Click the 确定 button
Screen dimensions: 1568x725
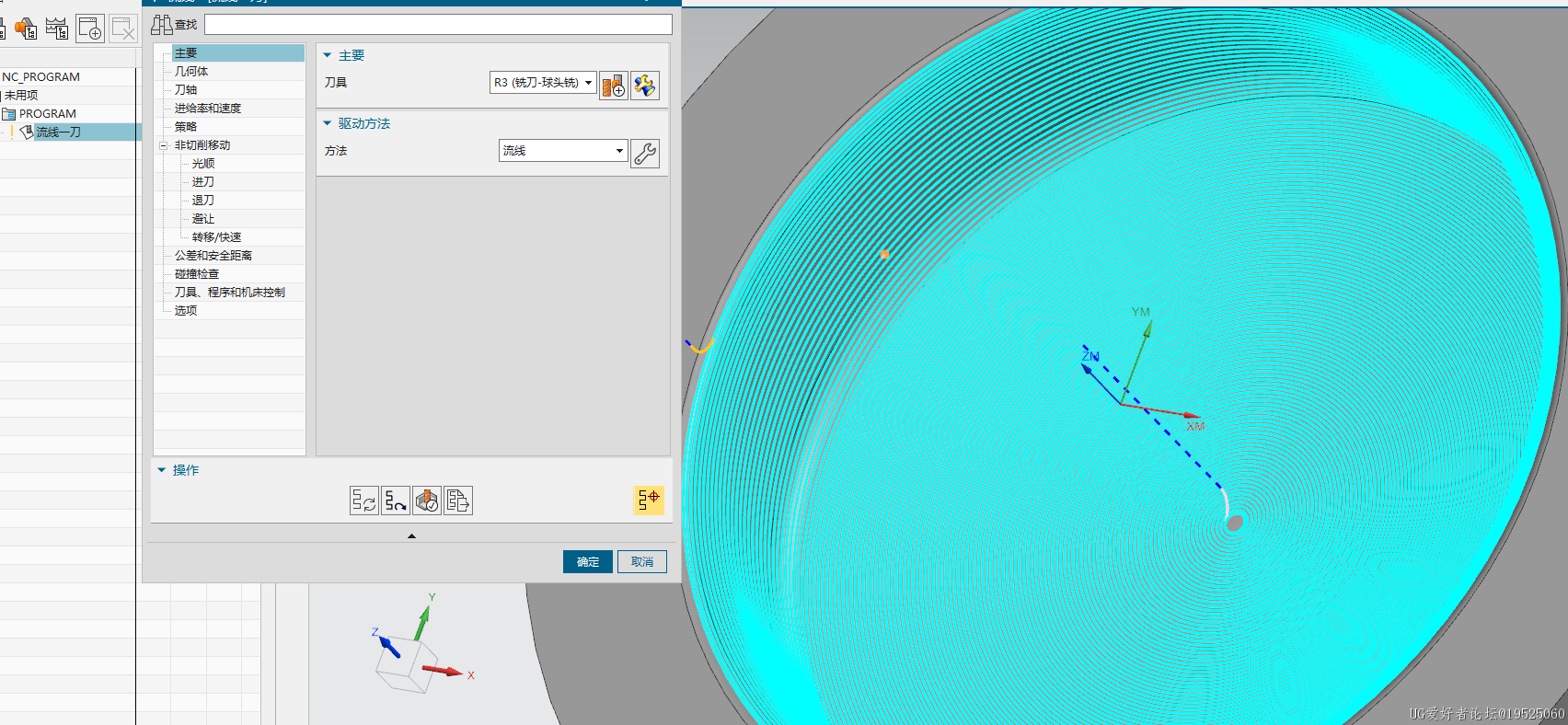tap(588, 562)
